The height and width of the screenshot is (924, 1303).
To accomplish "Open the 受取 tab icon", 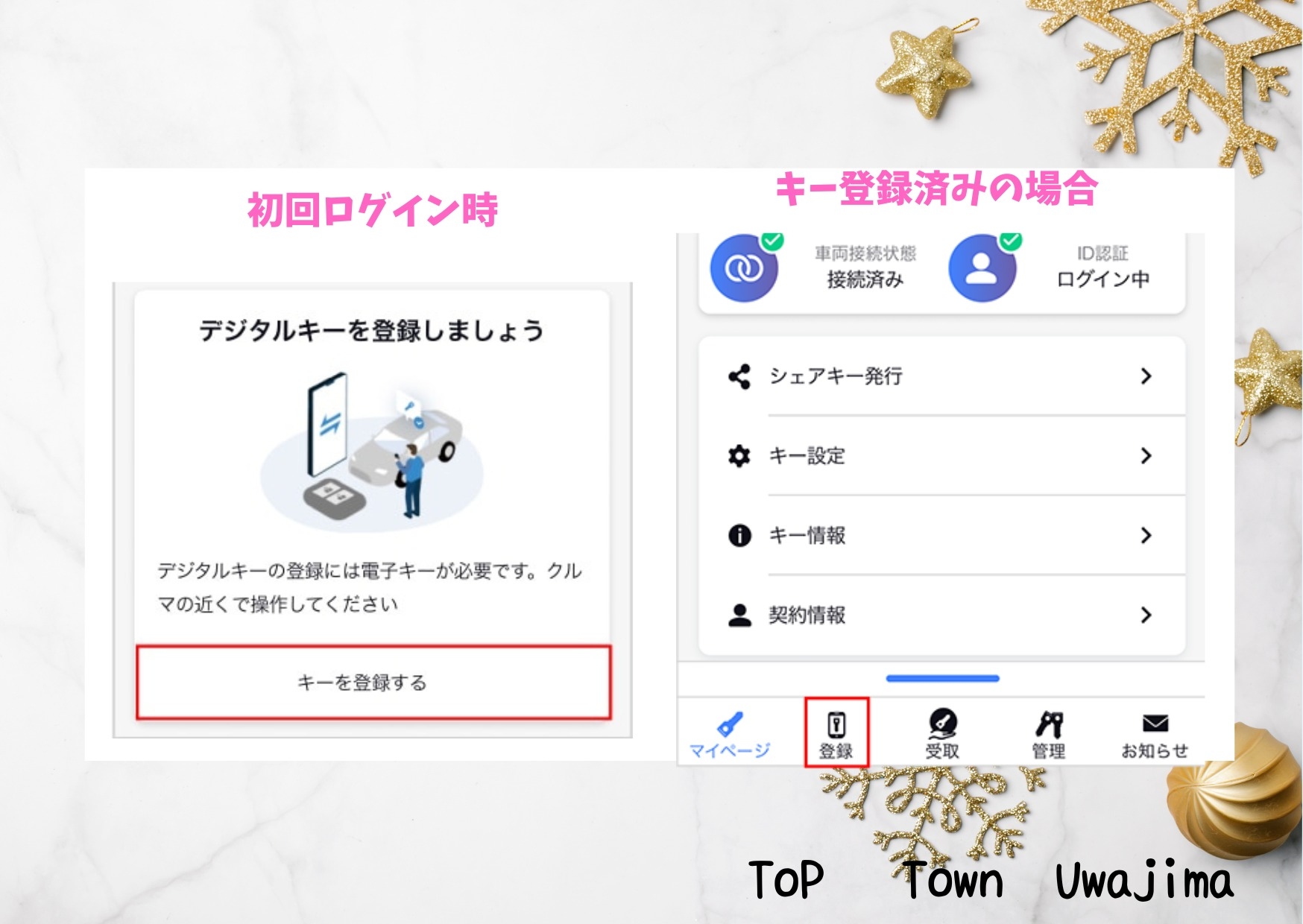I will 942,723.
